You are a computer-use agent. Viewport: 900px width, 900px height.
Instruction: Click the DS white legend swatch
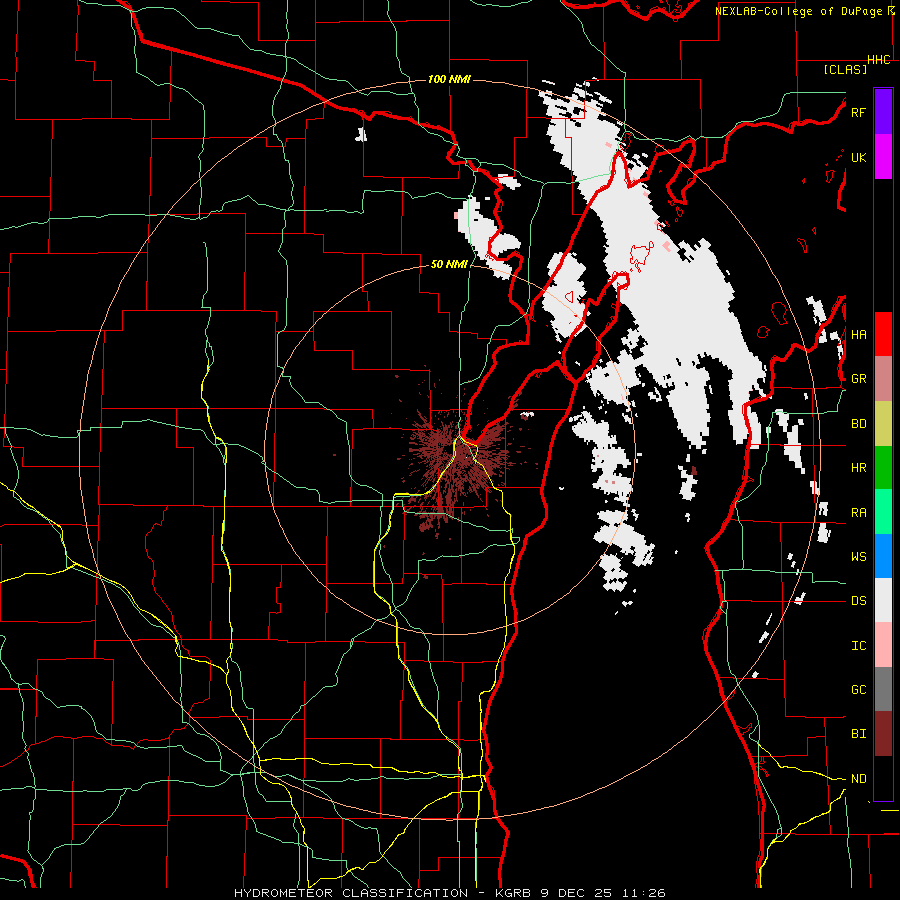tap(883, 600)
